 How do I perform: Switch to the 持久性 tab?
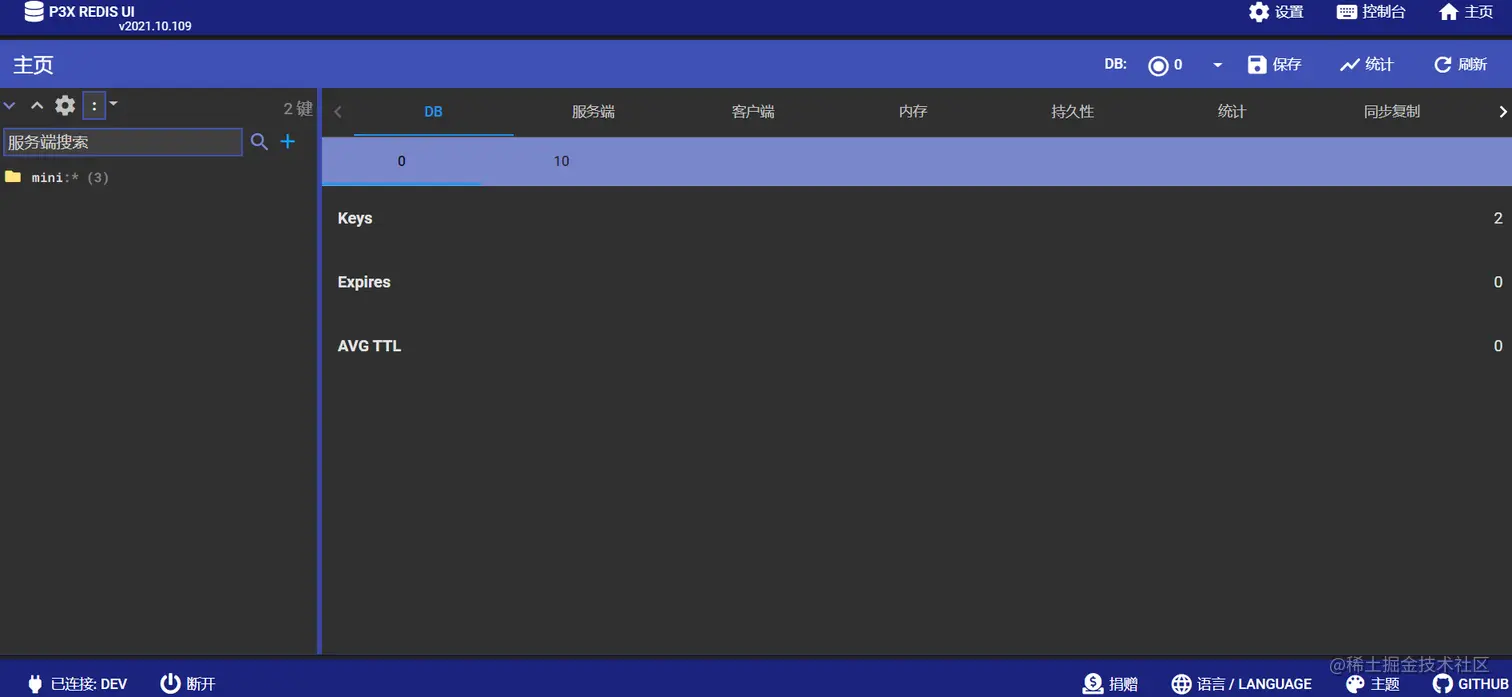[x=1073, y=112]
